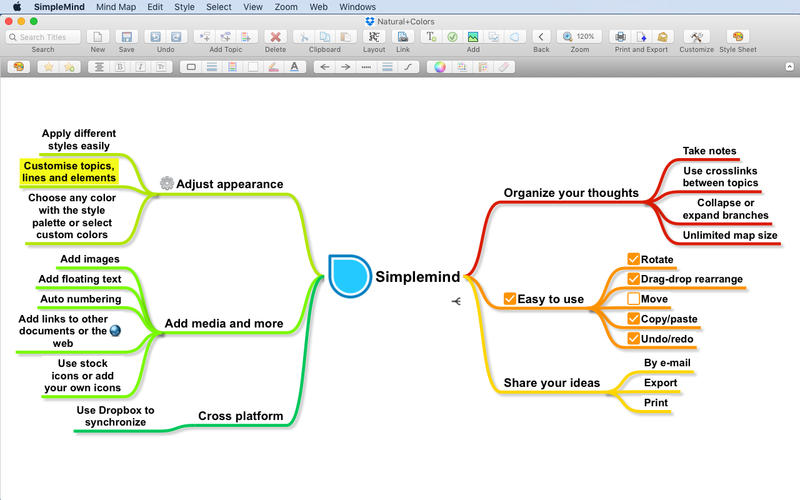Screen dimensions: 800x500
Task: Open the Select menu
Action: coord(219,7)
